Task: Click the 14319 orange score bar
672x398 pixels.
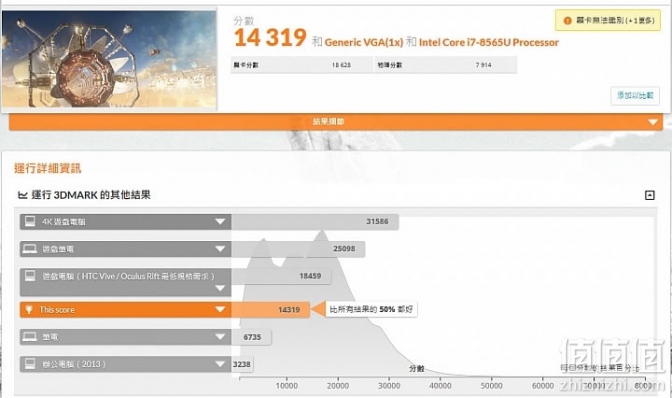Action: [x=270, y=309]
